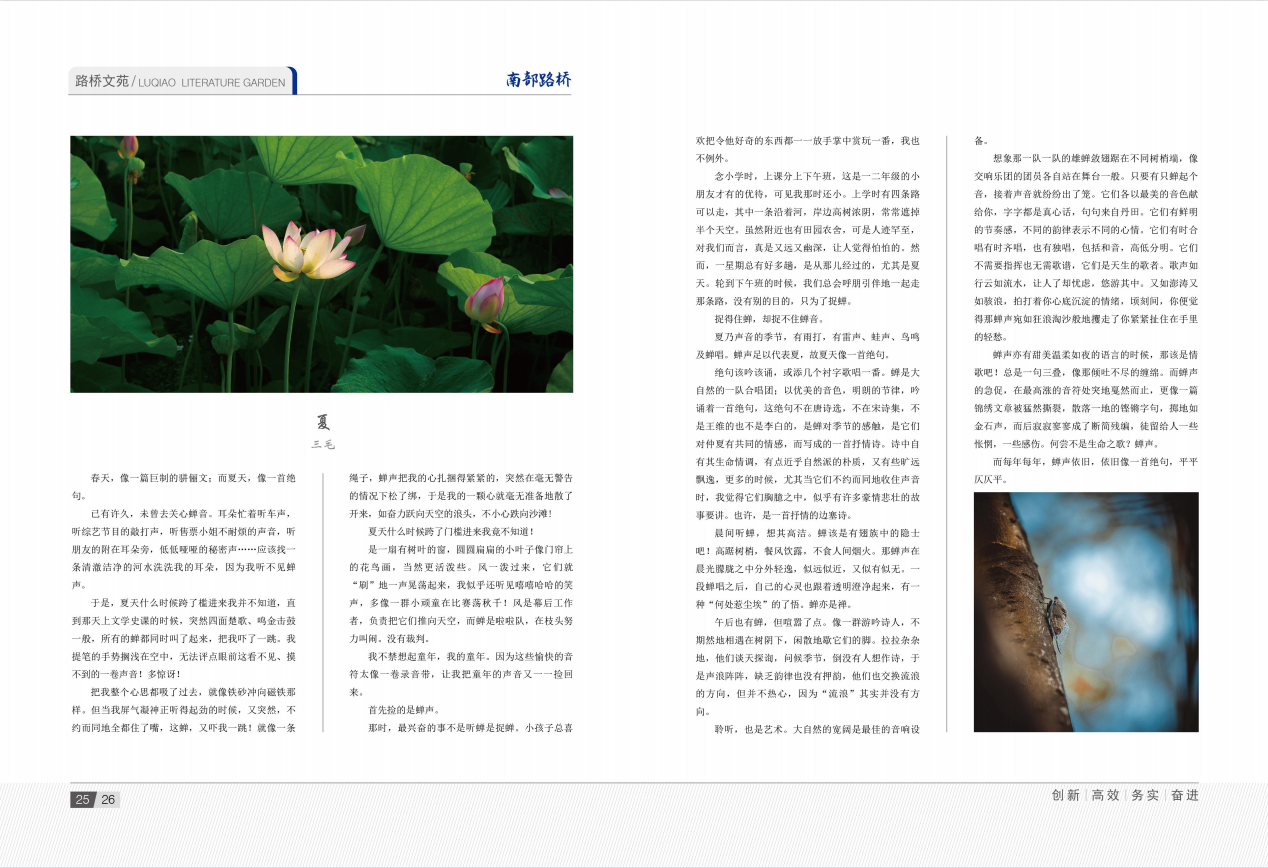Image resolution: width=1268 pixels, height=868 pixels.
Task: Click the paragraph starting 我不禁想起童年
Action: (x=460, y=674)
